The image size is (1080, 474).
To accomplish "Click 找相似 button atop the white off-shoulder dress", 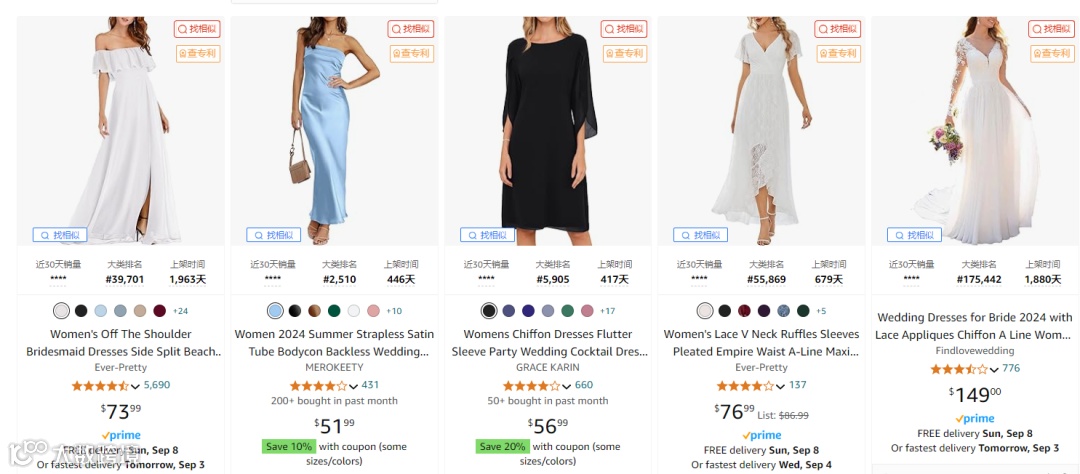I will 196,30.
